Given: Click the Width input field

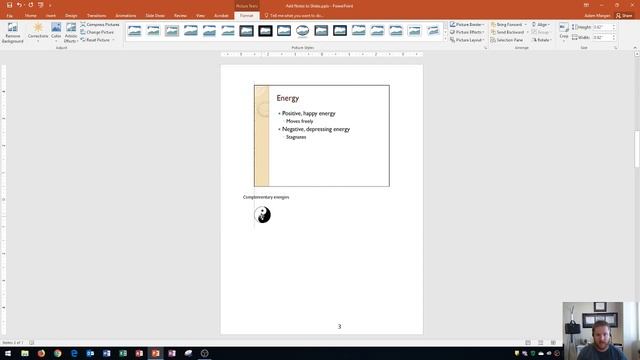Looking at the screenshot, I should click(602, 37).
